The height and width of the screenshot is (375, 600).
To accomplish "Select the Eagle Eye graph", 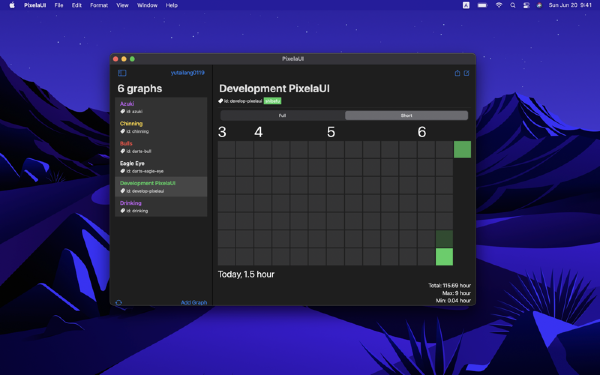I will pos(161,167).
